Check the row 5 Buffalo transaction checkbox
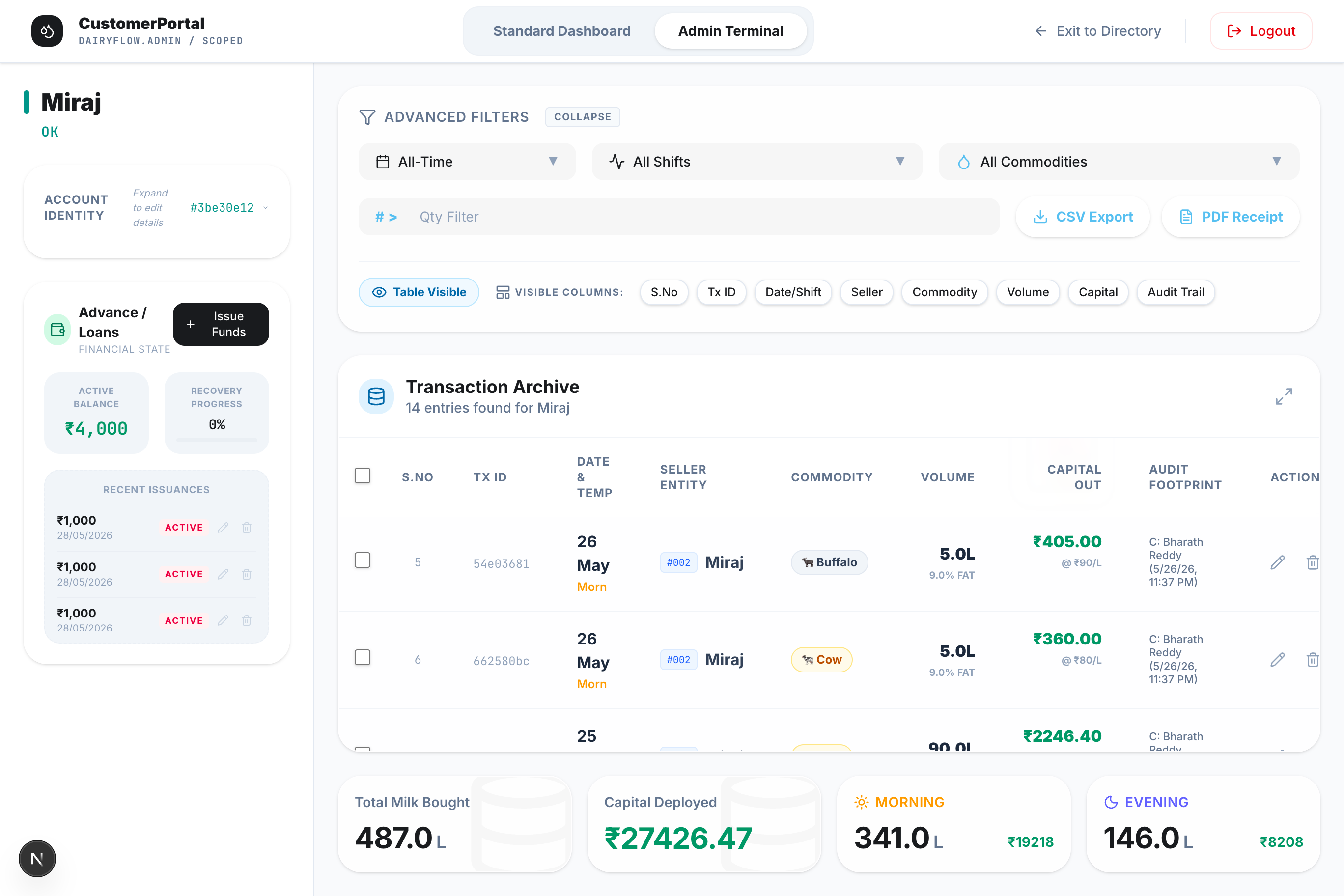1344x896 pixels. pyautogui.click(x=363, y=560)
